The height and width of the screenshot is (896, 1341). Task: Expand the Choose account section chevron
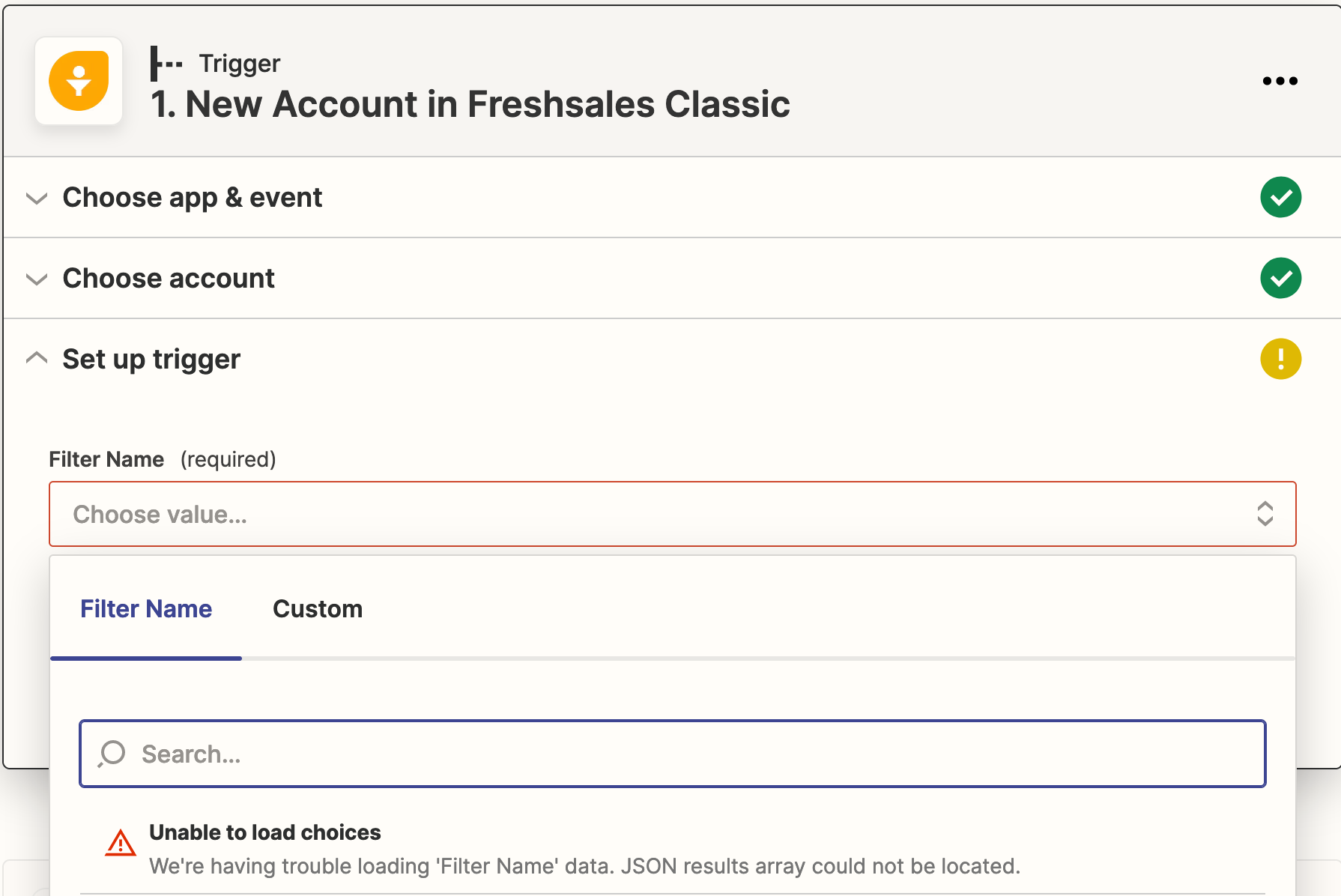tap(37, 279)
